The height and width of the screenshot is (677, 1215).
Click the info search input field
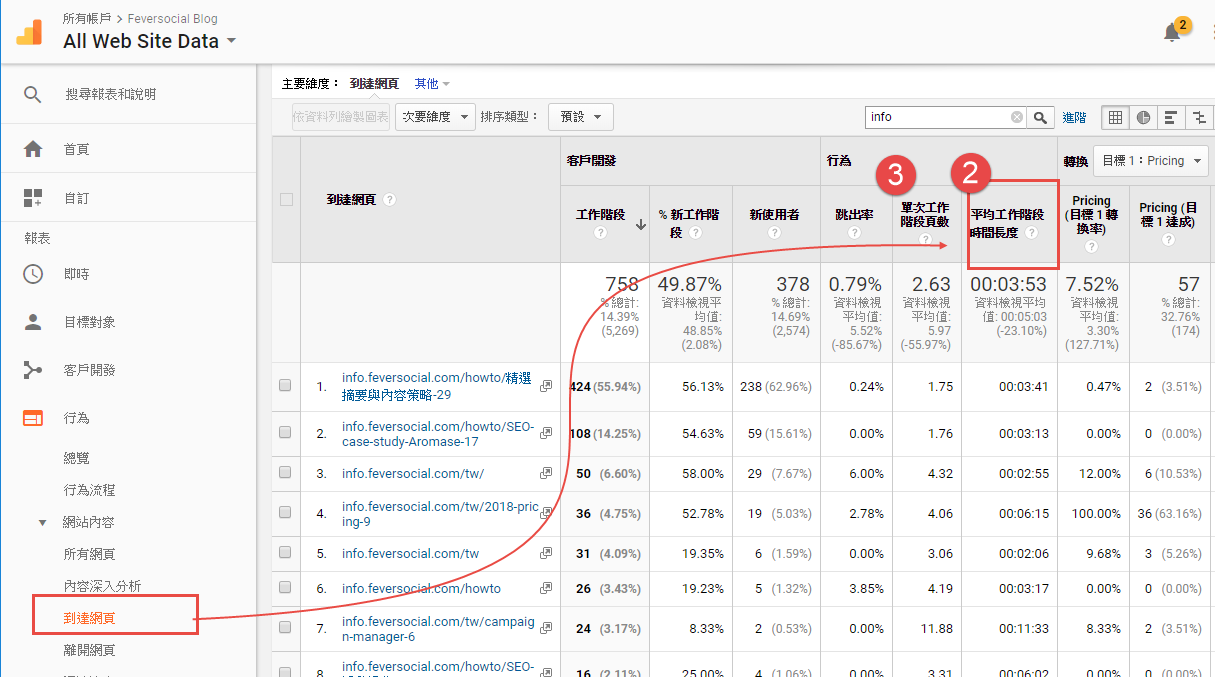pyautogui.click(x=938, y=117)
